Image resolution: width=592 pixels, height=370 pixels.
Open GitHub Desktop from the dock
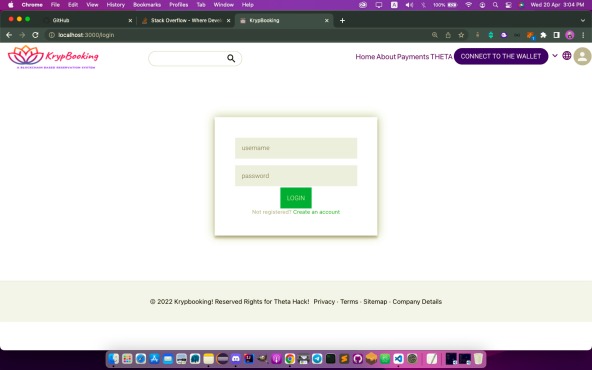click(358, 358)
